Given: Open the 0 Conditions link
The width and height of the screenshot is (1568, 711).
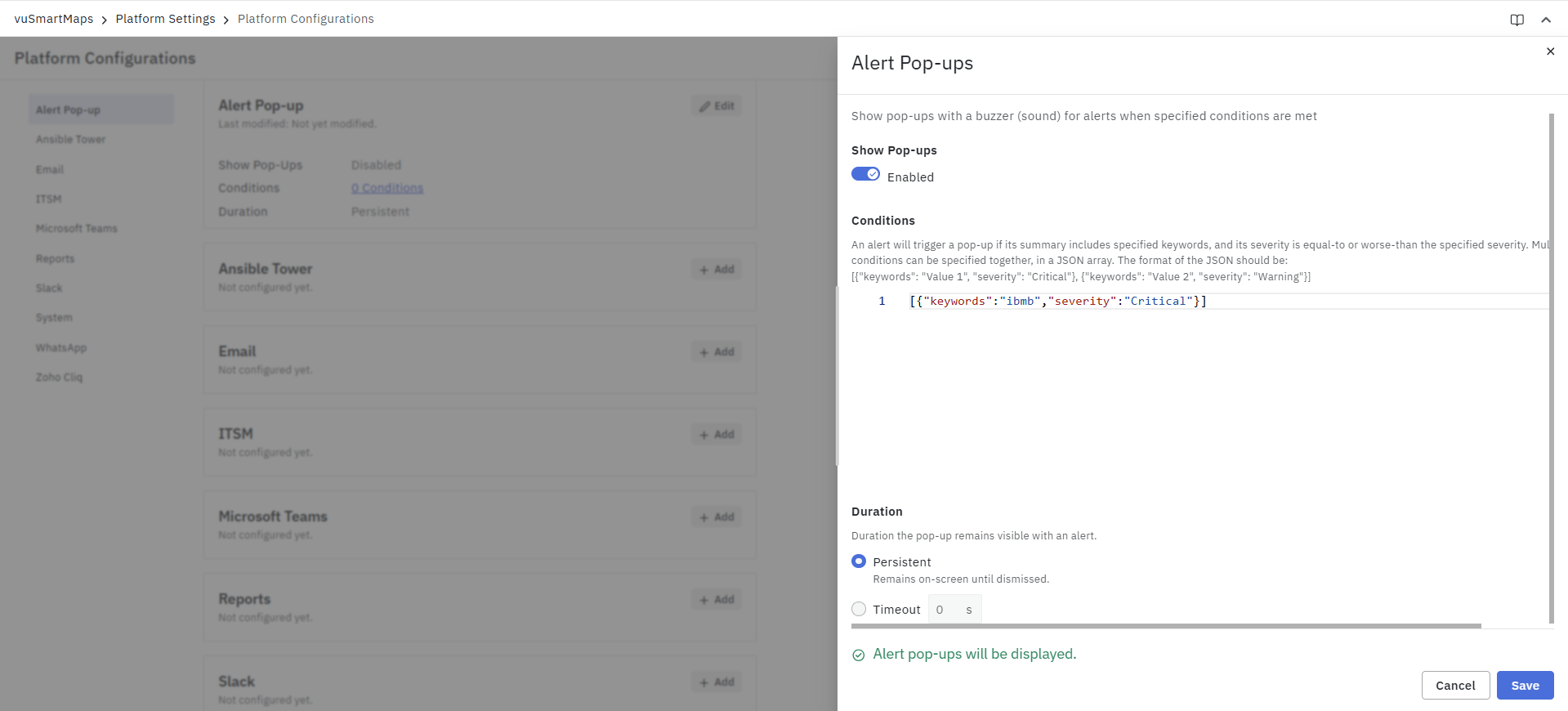Looking at the screenshot, I should click(387, 188).
